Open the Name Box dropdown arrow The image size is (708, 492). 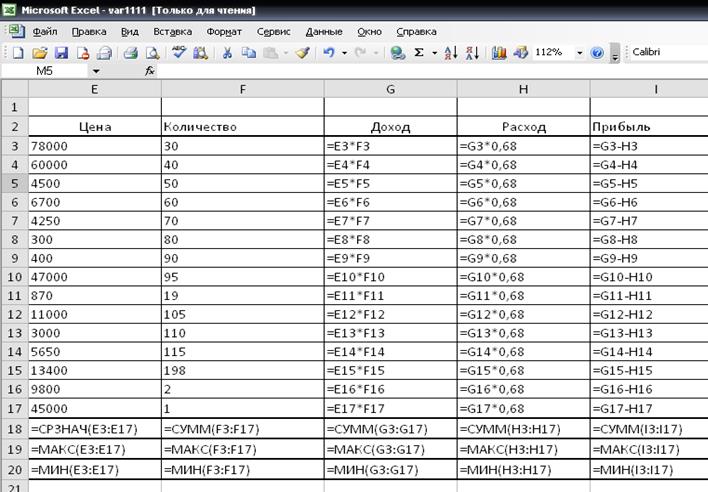96,71
